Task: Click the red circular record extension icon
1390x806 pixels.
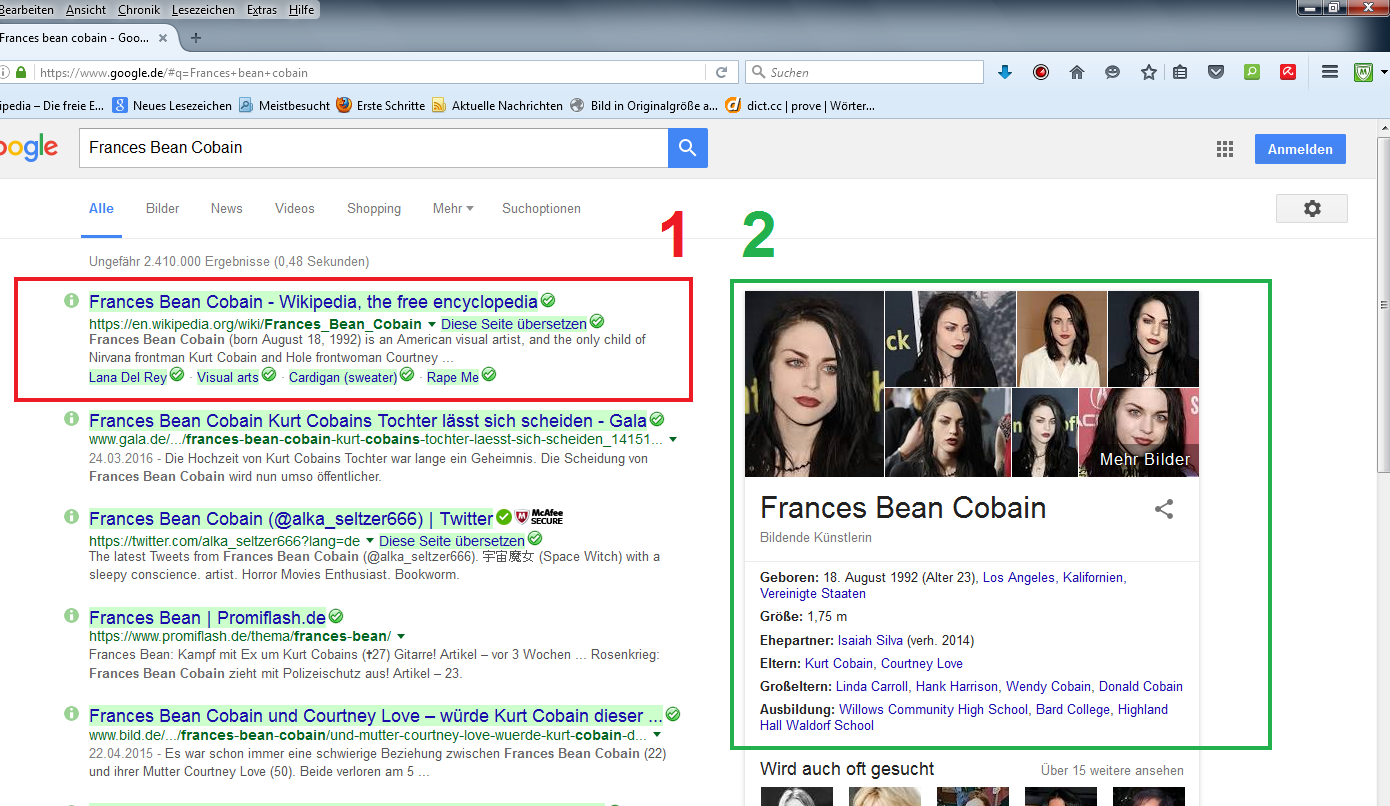Action: click(1041, 72)
